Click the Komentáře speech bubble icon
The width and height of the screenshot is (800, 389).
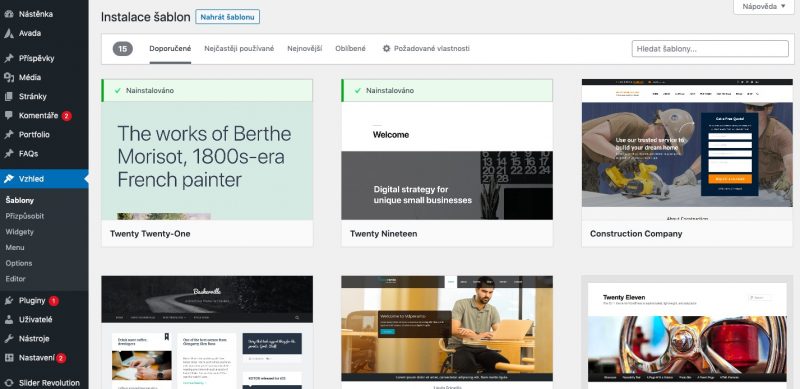(9, 115)
